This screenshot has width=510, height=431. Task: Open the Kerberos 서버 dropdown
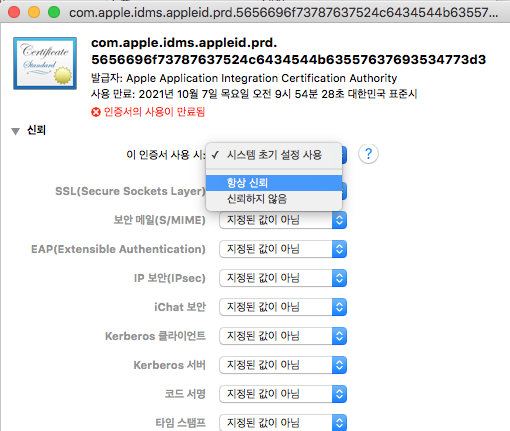point(283,365)
